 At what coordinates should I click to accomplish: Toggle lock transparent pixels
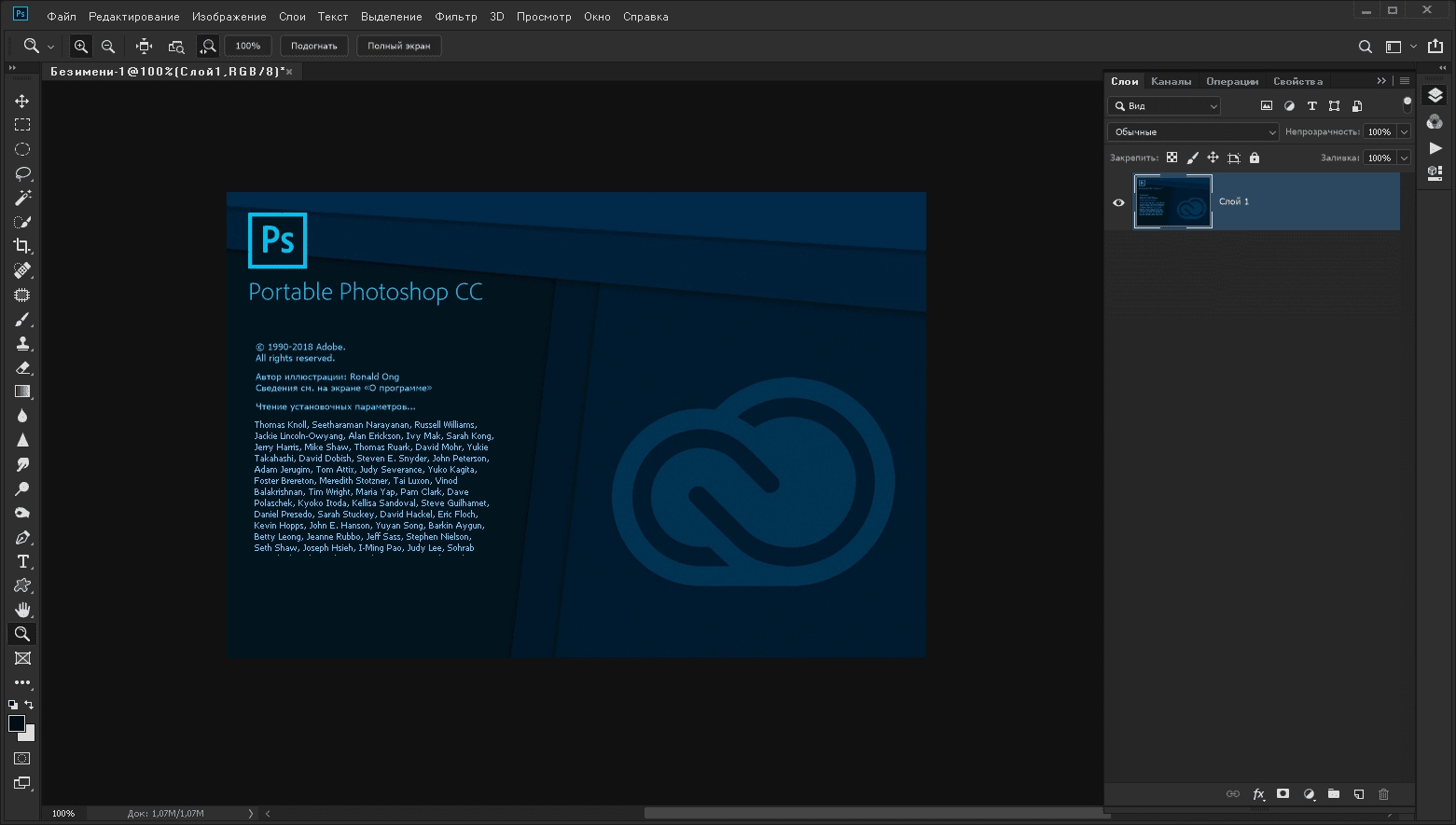(1172, 158)
